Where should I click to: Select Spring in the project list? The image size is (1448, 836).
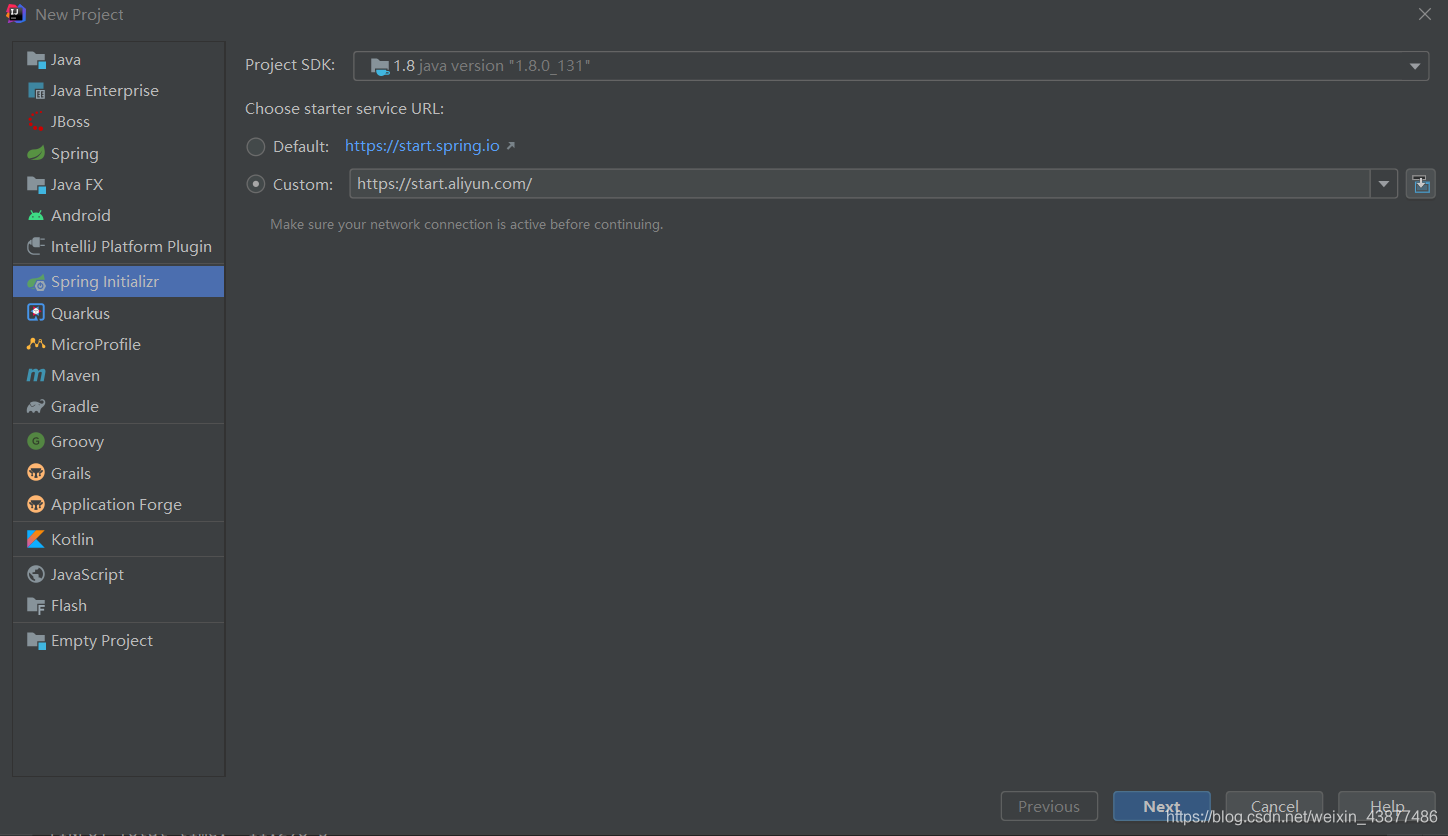[118, 154]
